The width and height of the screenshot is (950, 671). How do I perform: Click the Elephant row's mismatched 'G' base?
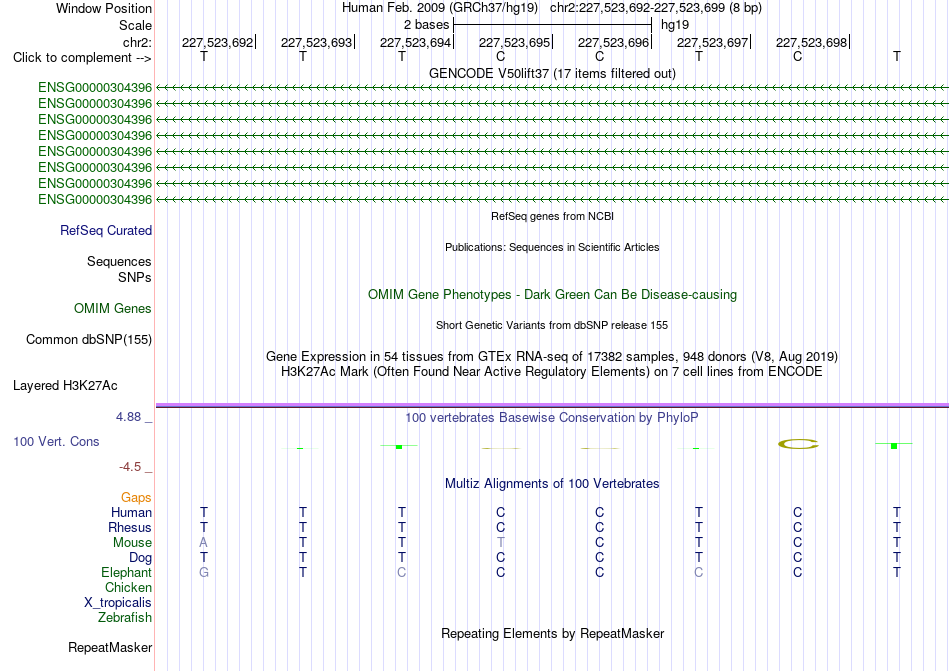pyautogui.click(x=204, y=572)
